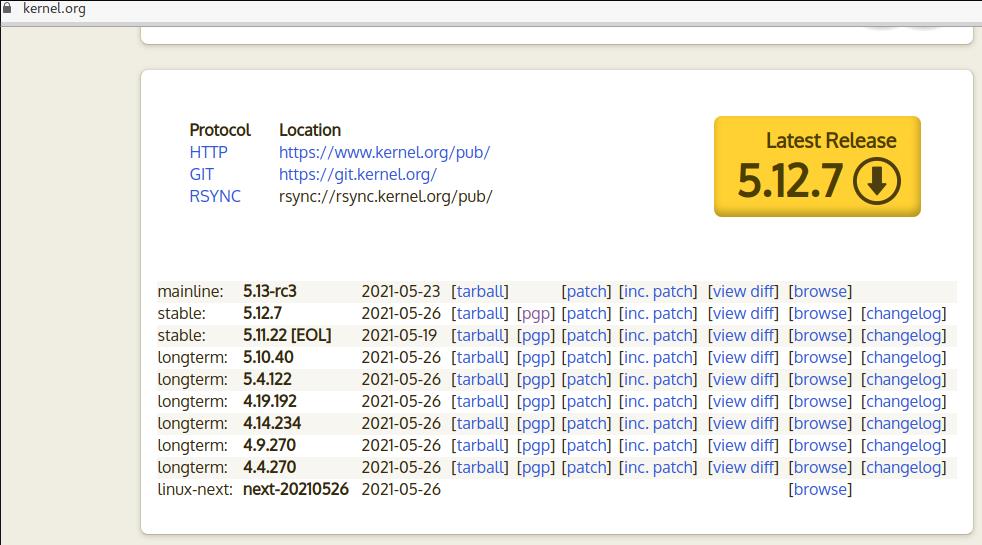Open the HTTP protocol link
Screen dimensions: 982x545
pyautogui.click(x=209, y=152)
